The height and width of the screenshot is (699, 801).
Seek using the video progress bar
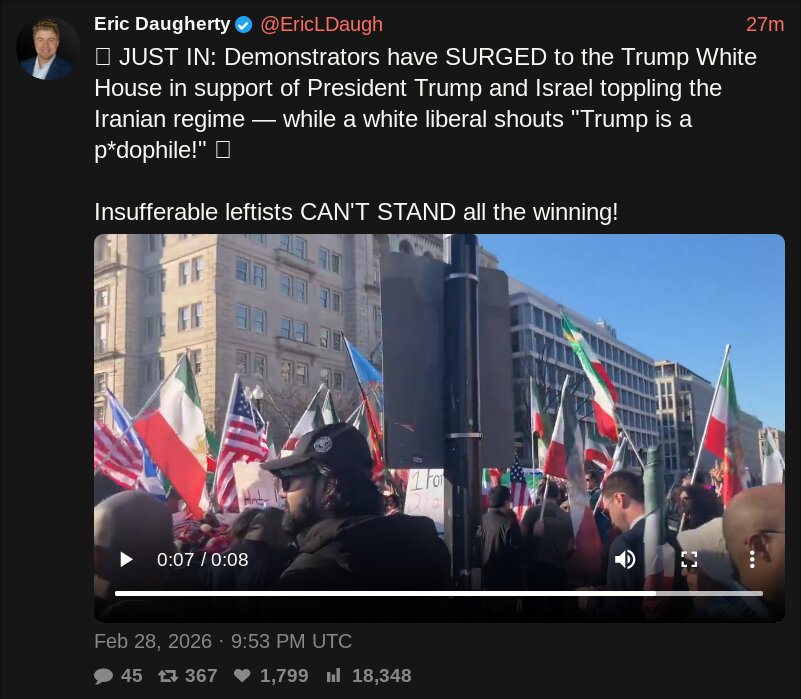coord(439,593)
